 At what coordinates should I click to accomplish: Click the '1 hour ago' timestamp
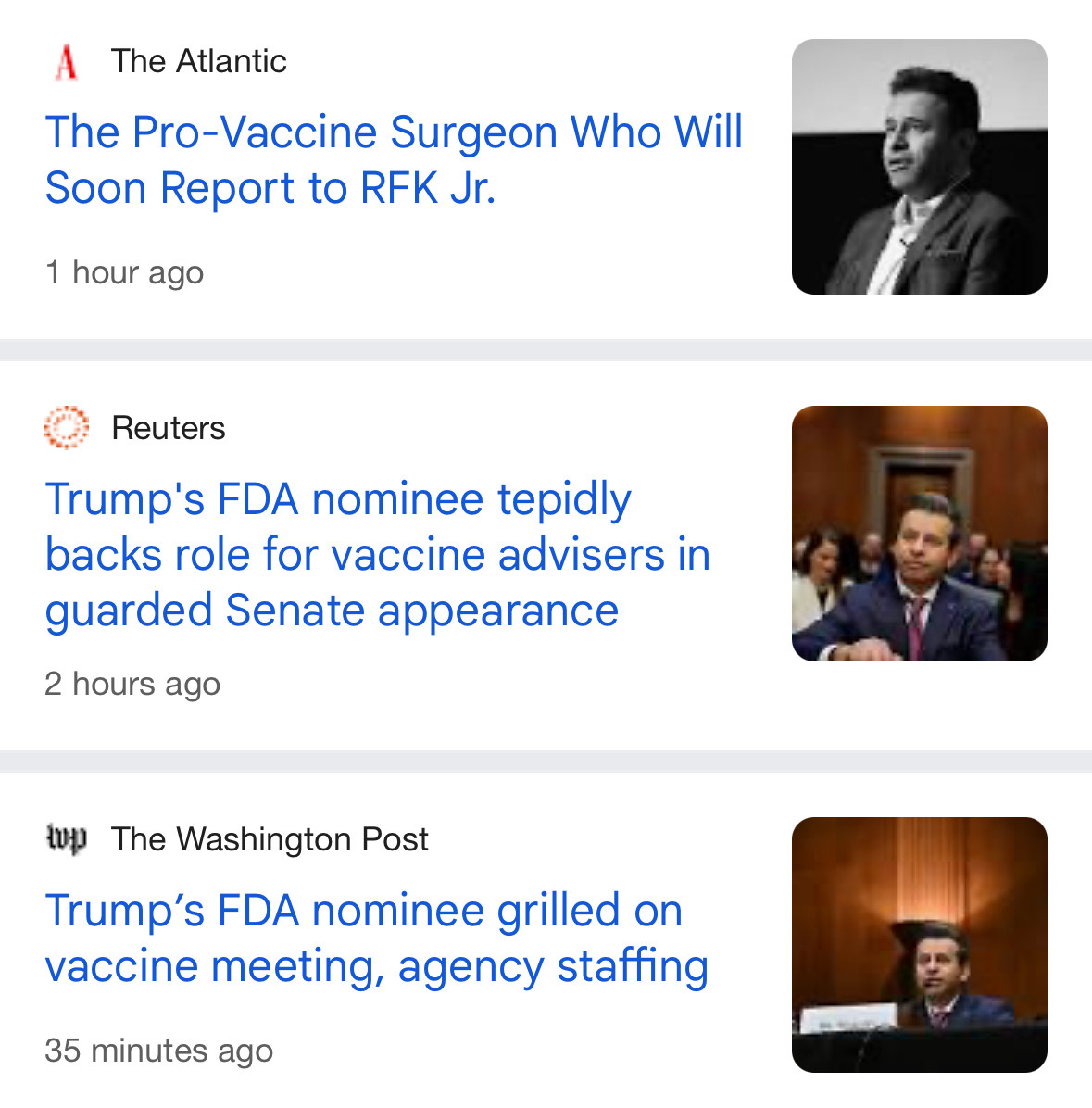click(x=124, y=272)
